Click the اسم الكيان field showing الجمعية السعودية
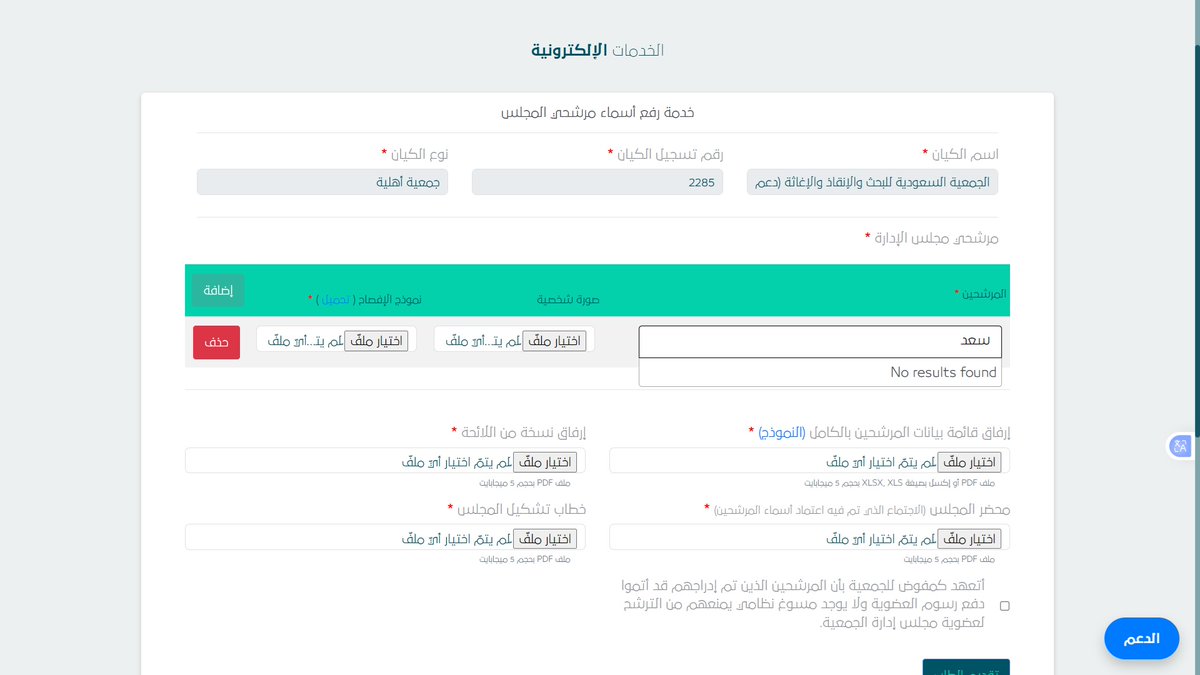1200x675 pixels. tap(871, 182)
